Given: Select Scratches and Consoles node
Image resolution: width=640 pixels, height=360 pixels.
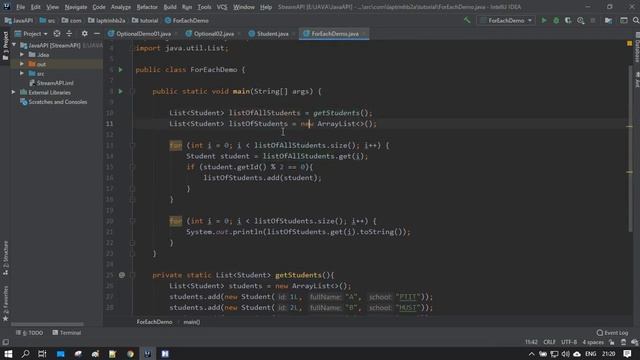Looking at the screenshot, I should (x=54, y=102).
